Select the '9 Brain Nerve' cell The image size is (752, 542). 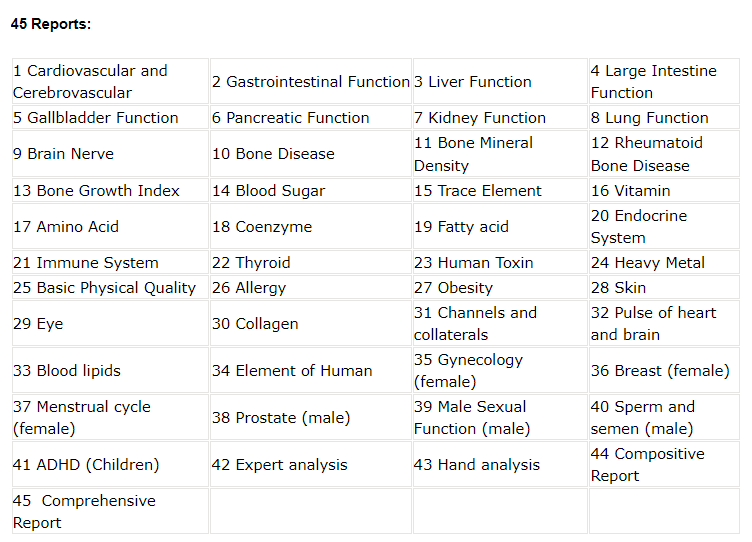point(110,153)
